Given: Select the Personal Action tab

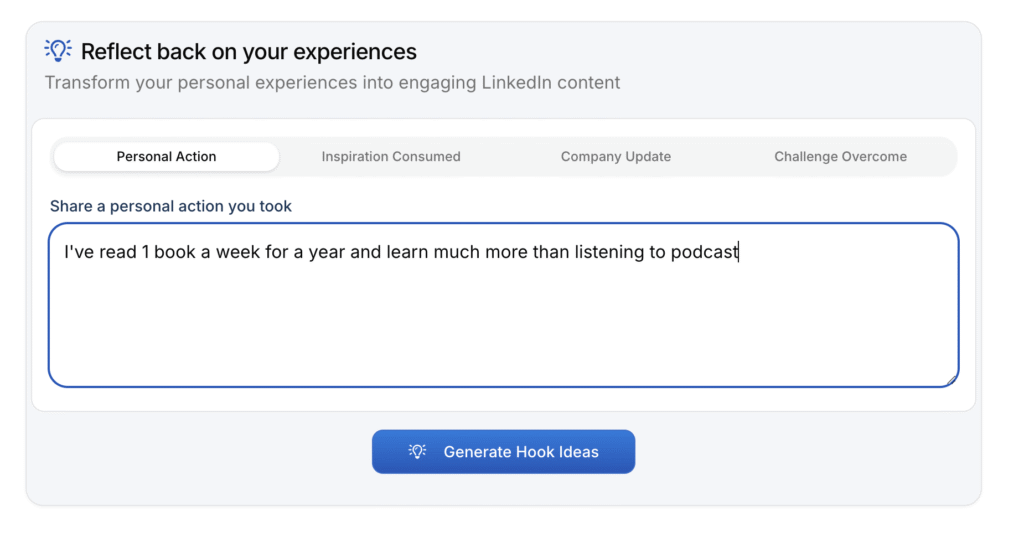Looking at the screenshot, I should pyautogui.click(x=166, y=157).
